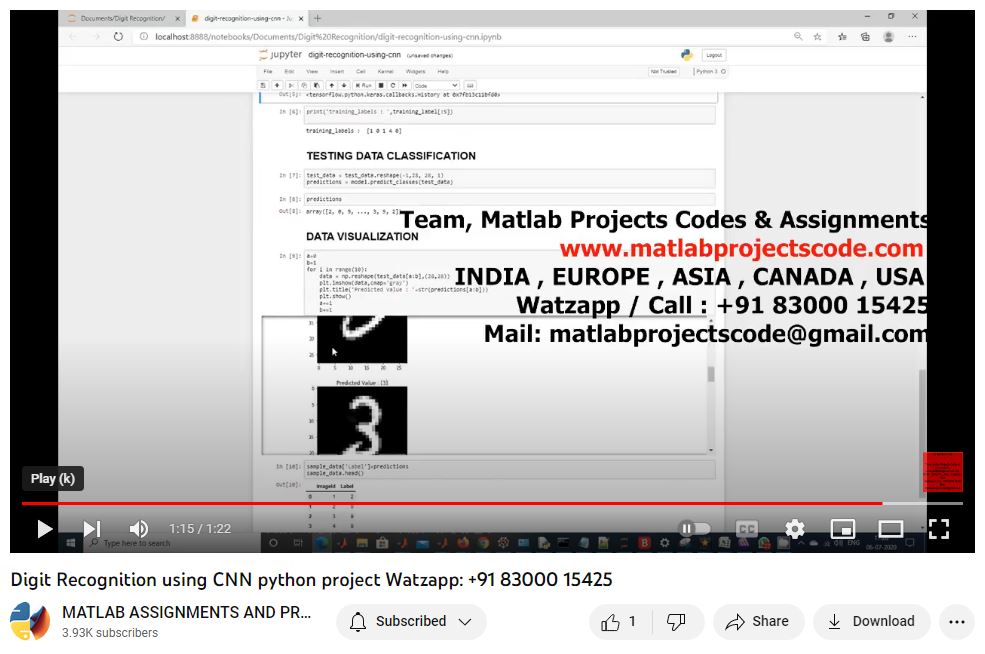Open the channel avatar icon
The width and height of the screenshot is (985, 654).
pyautogui.click(x=30, y=622)
